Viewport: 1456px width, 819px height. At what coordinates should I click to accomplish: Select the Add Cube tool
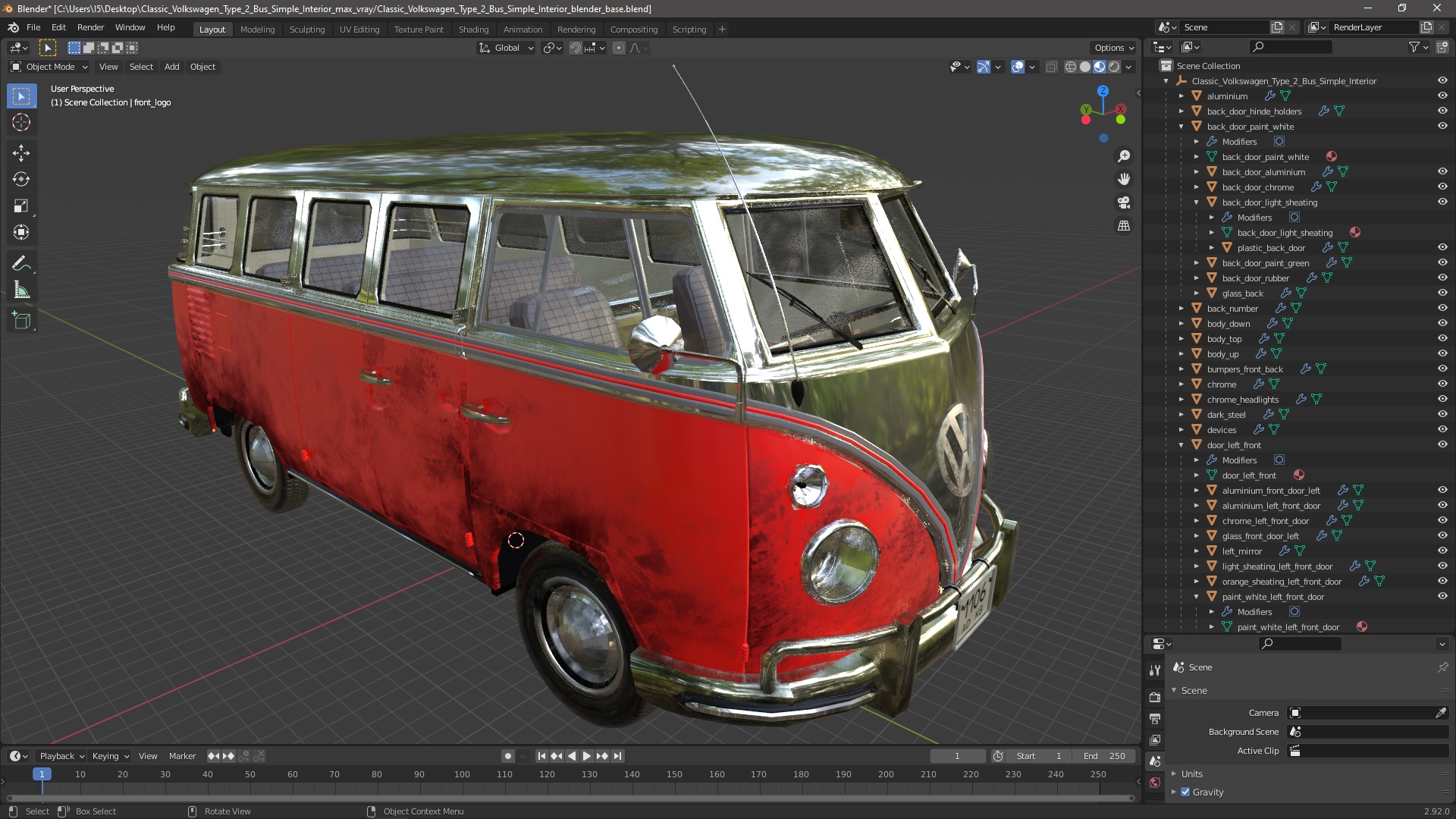(x=21, y=321)
